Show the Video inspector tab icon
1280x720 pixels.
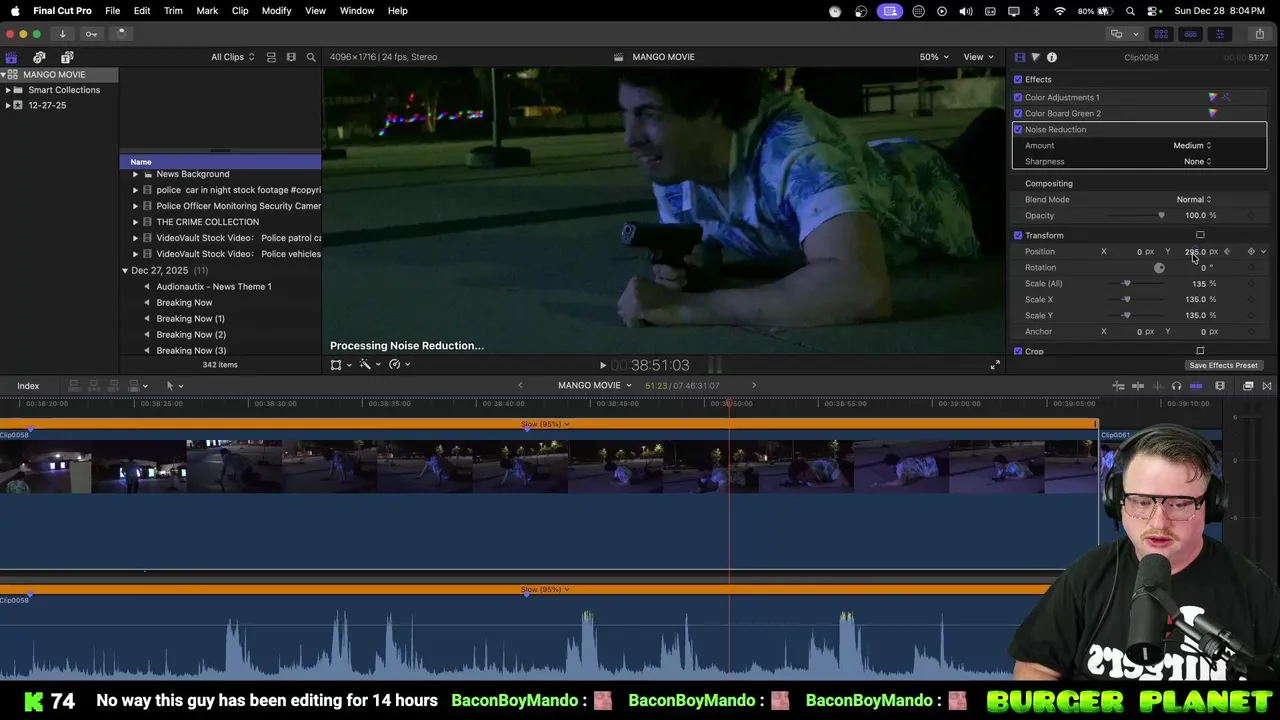[1020, 57]
